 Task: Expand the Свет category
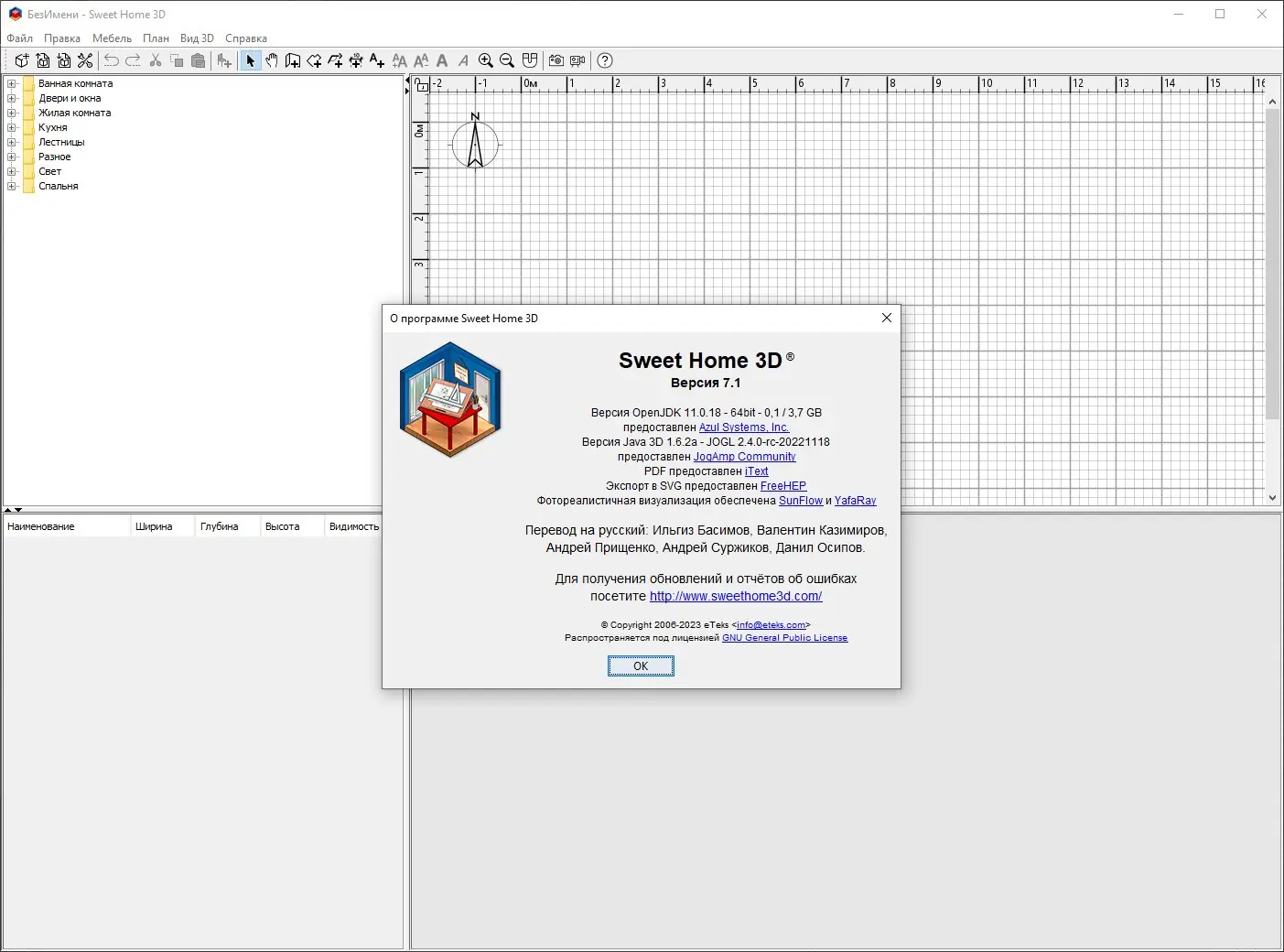[12, 171]
